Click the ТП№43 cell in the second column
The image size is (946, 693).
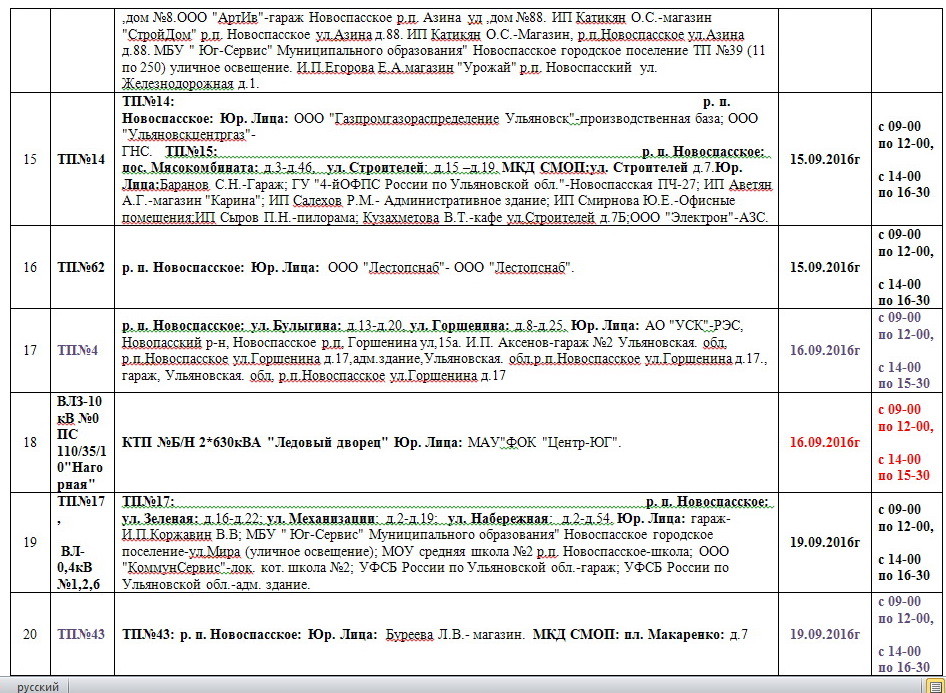click(80, 634)
